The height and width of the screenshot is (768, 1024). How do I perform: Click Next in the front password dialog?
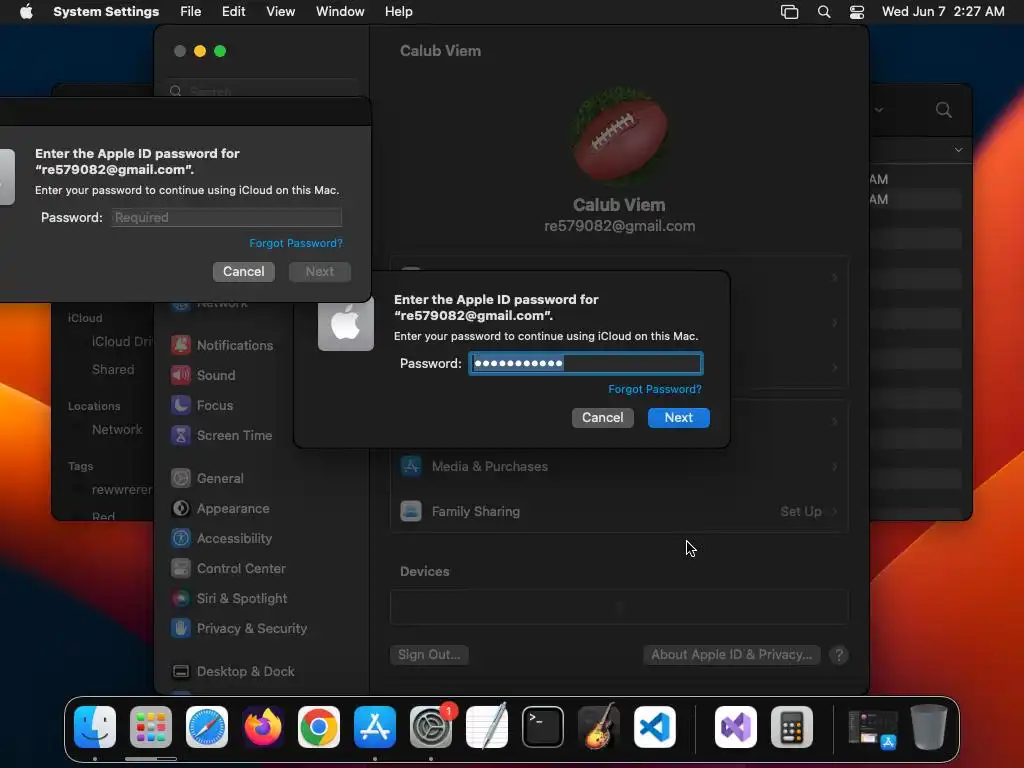[x=679, y=417]
